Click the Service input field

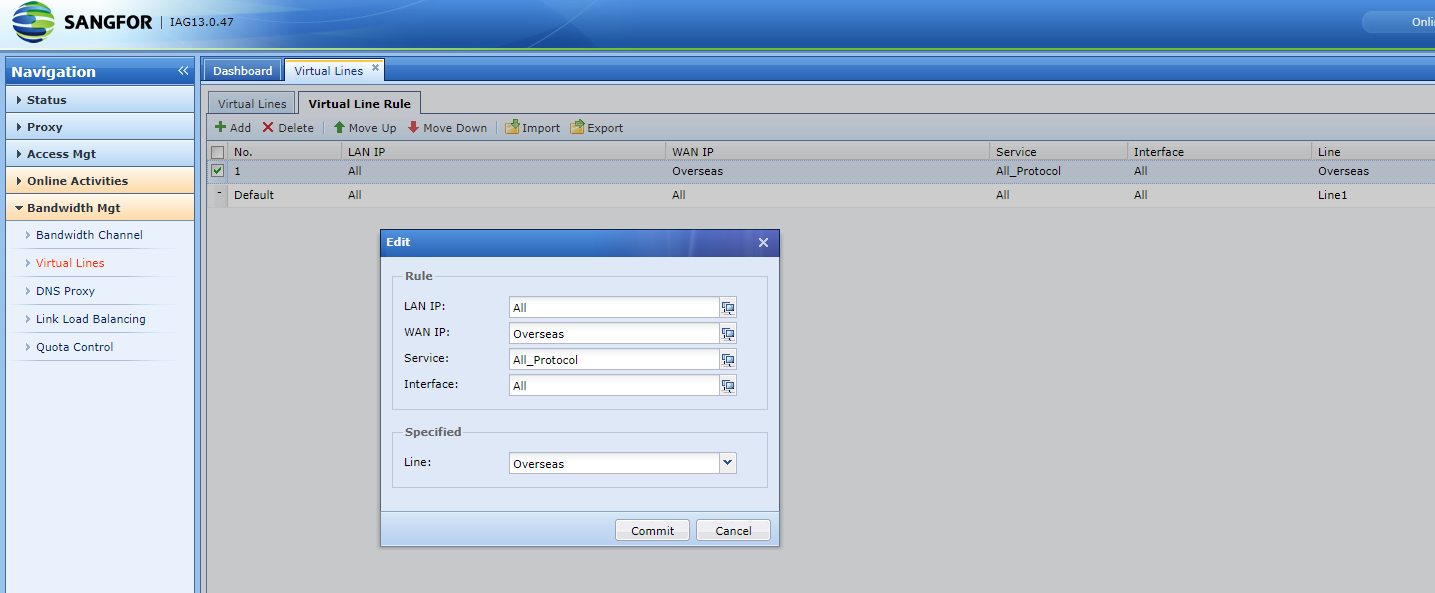pyautogui.click(x=614, y=360)
